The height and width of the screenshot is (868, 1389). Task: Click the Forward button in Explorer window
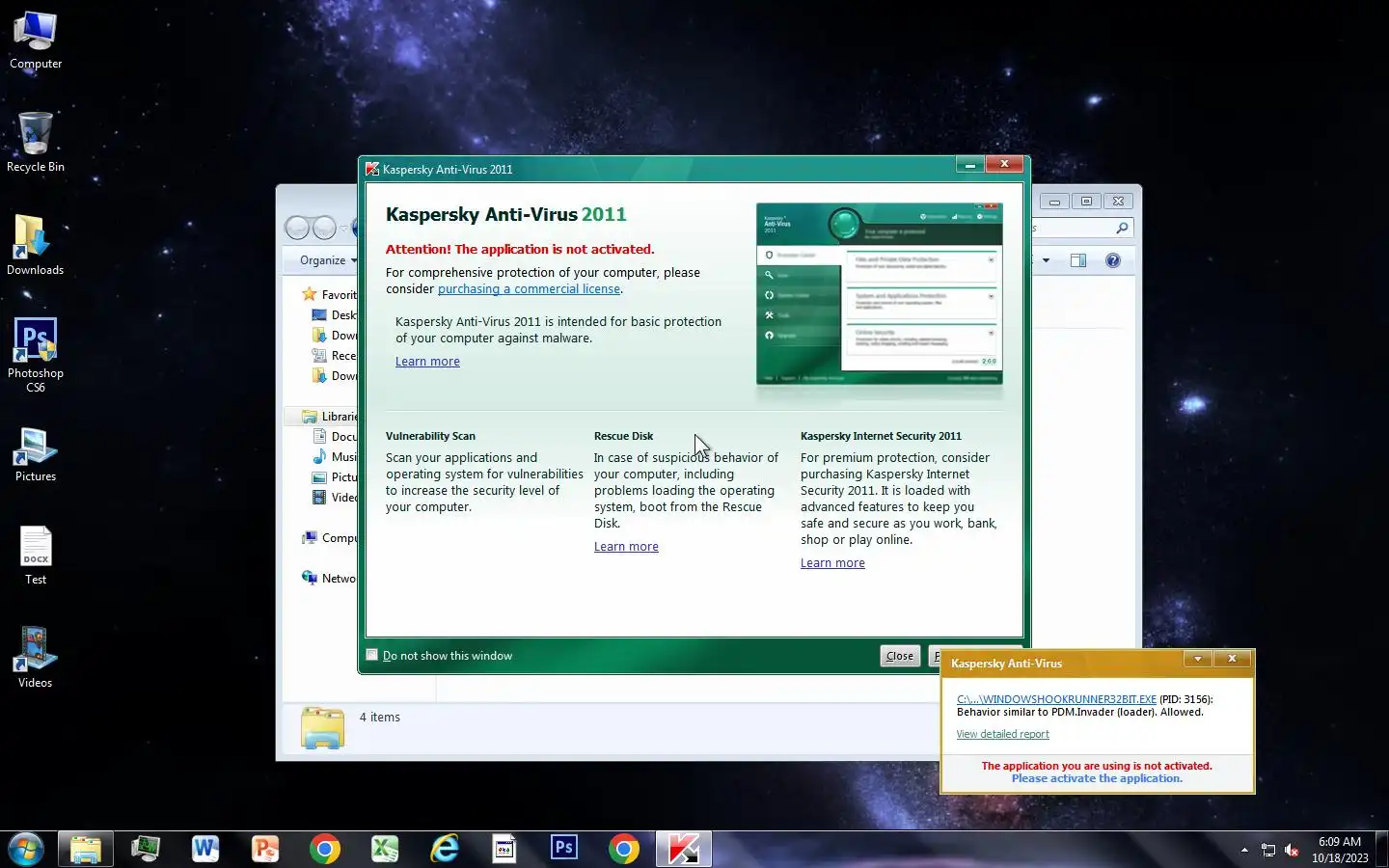(x=324, y=228)
